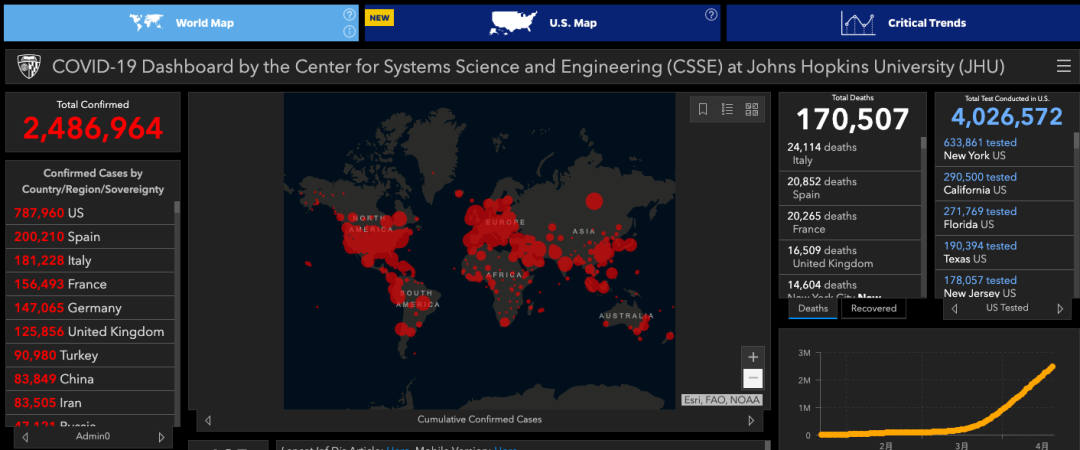Select China in confirmed cases list
The image size is (1080, 450).
tap(90, 379)
